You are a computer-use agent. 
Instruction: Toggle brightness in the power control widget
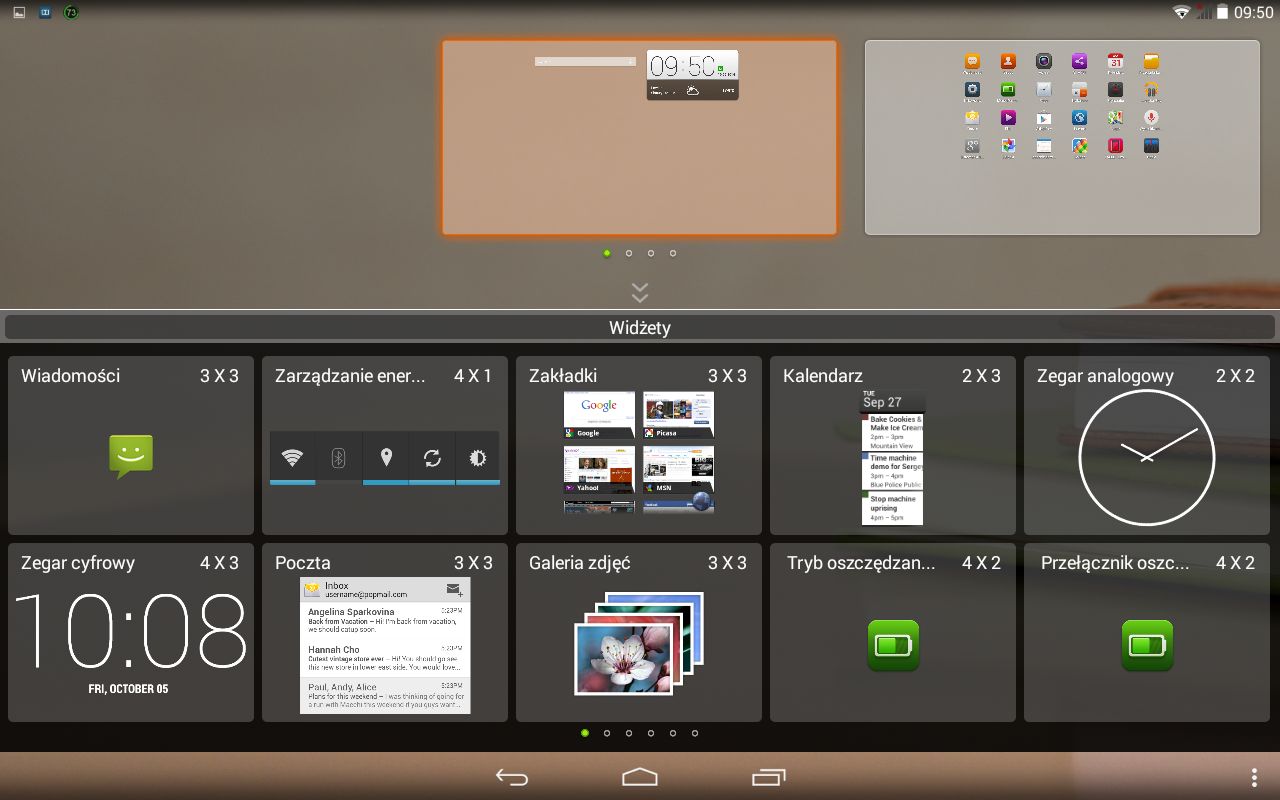[x=478, y=458]
